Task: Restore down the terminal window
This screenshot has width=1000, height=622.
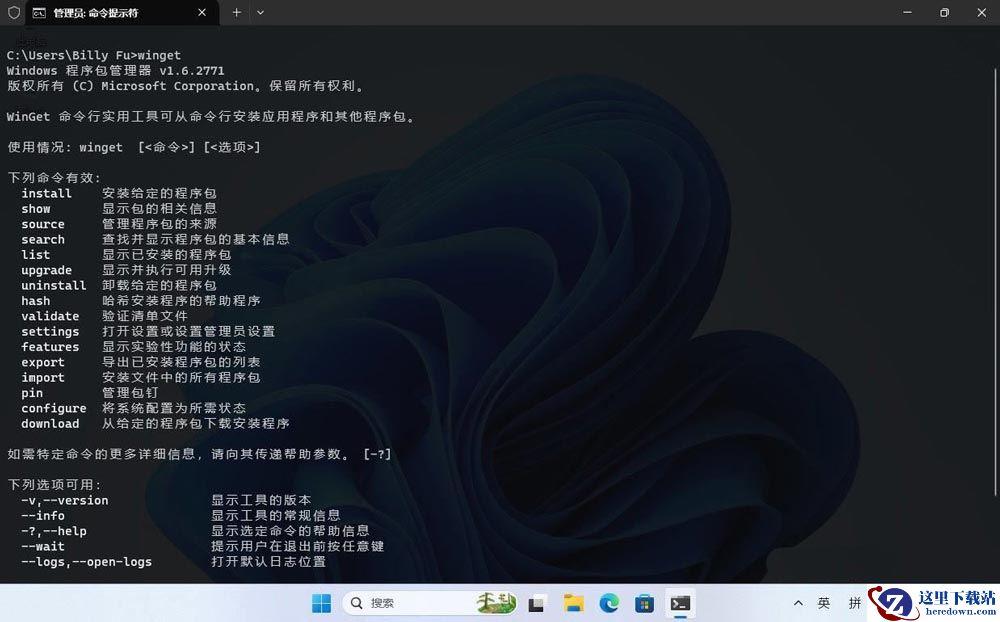Action: coord(945,13)
